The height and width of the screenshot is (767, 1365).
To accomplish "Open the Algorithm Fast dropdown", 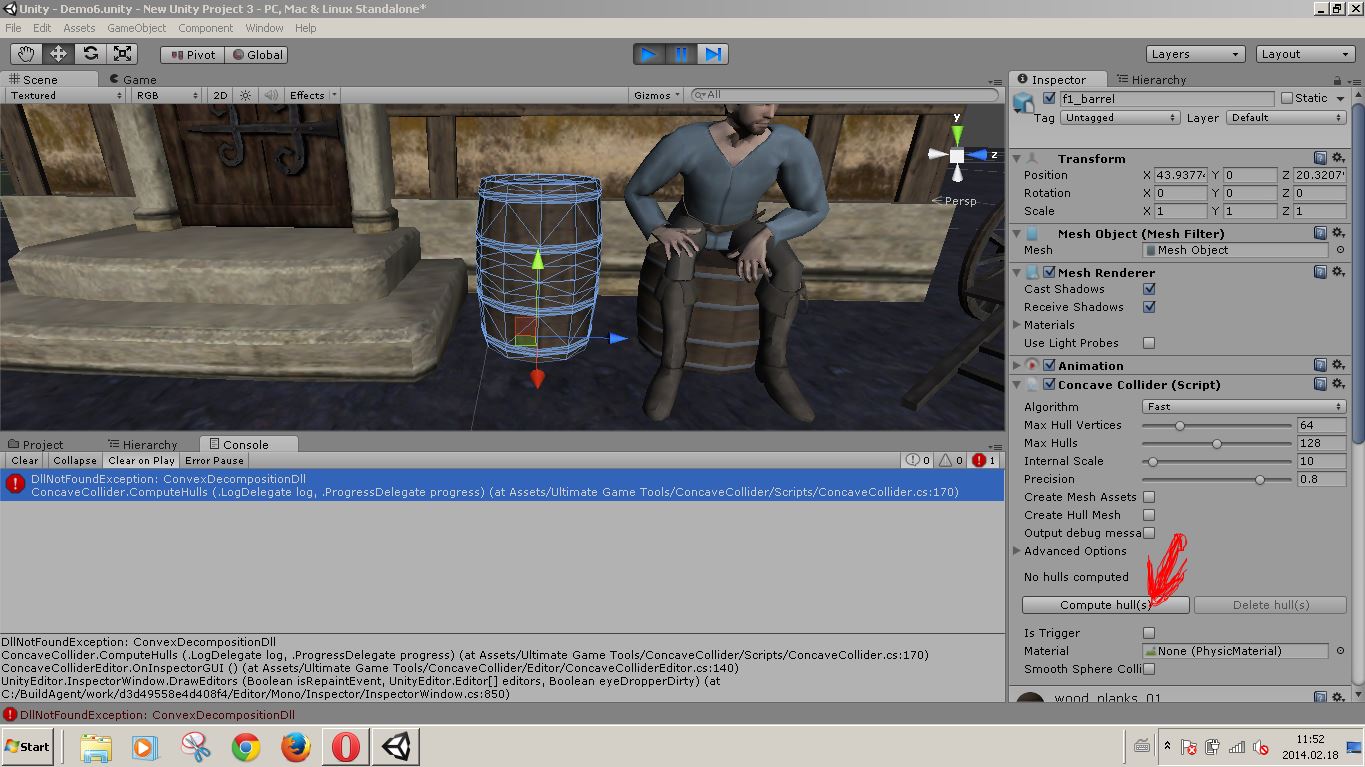I will 1243,407.
